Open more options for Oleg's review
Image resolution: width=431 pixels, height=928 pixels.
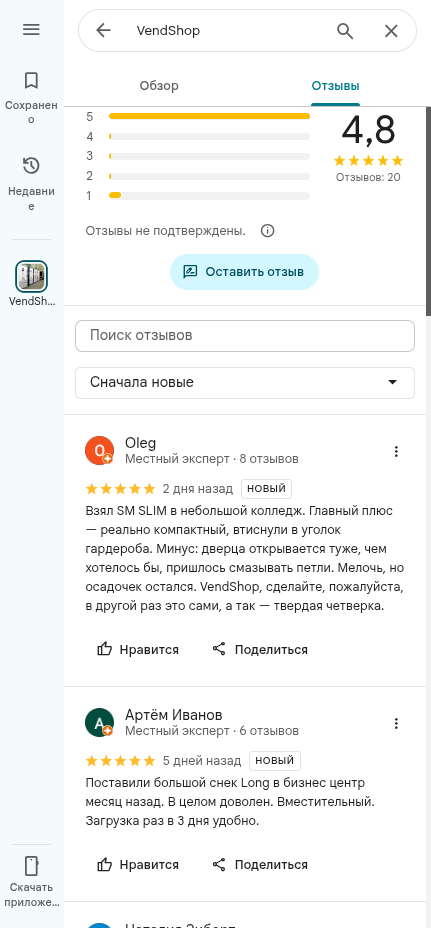tap(396, 452)
